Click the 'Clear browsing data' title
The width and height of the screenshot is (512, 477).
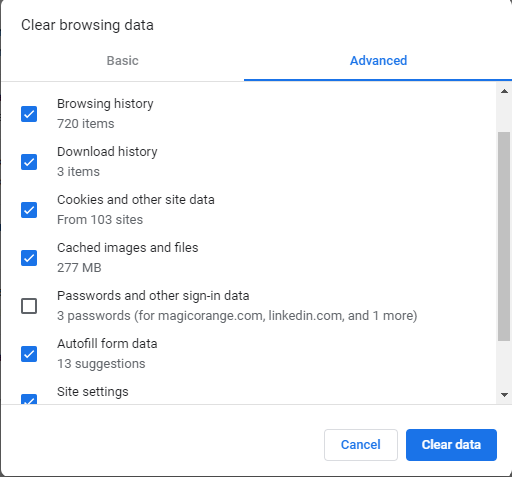coord(87,25)
